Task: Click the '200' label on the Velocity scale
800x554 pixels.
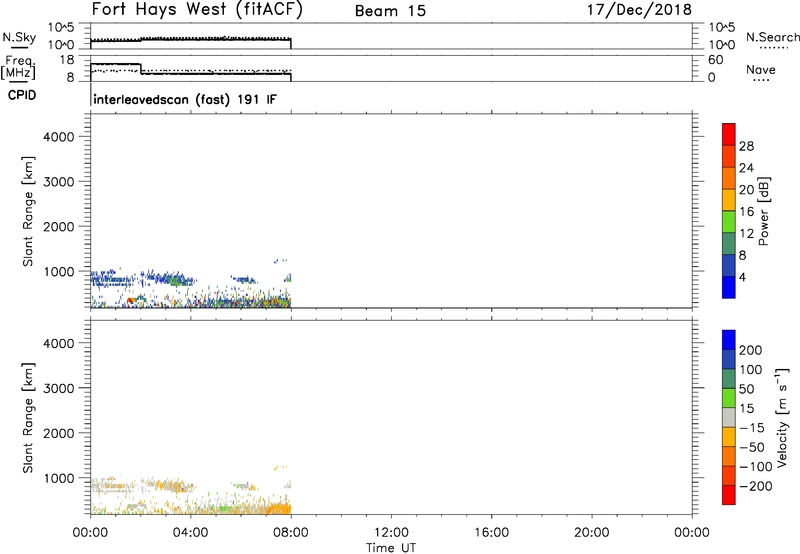Action: pos(751,350)
